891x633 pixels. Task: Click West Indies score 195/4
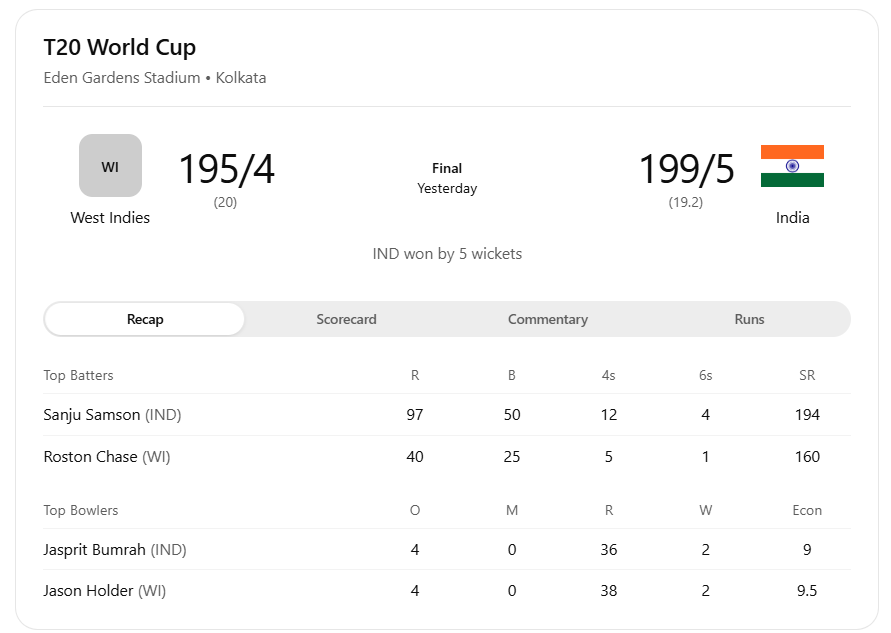pos(226,170)
